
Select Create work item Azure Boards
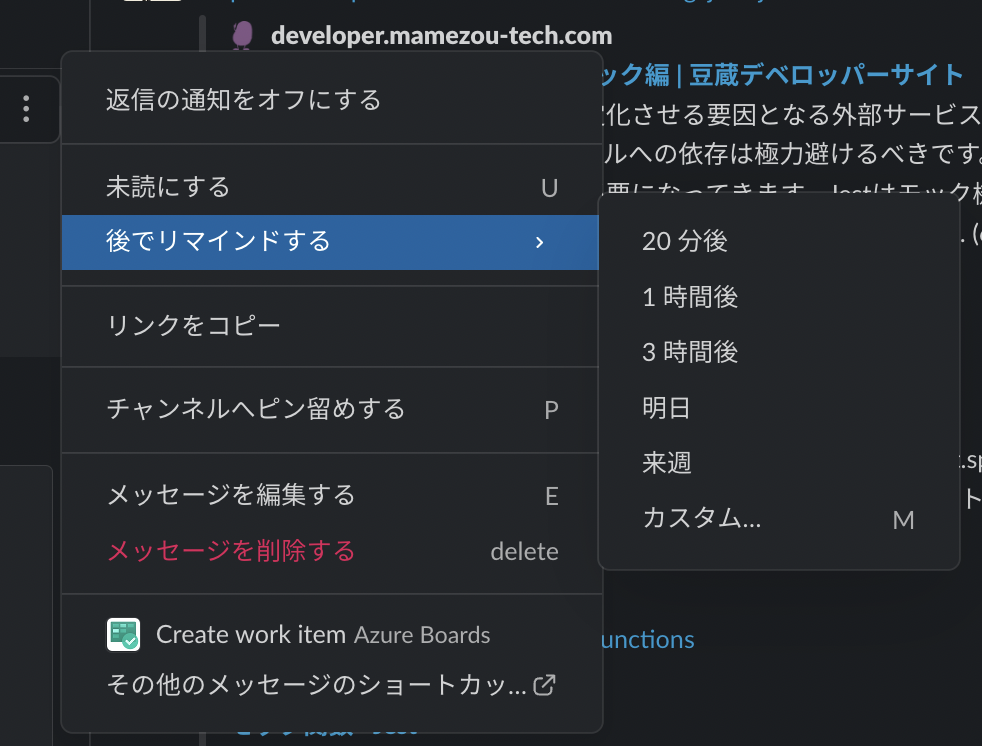pyautogui.click(x=330, y=635)
